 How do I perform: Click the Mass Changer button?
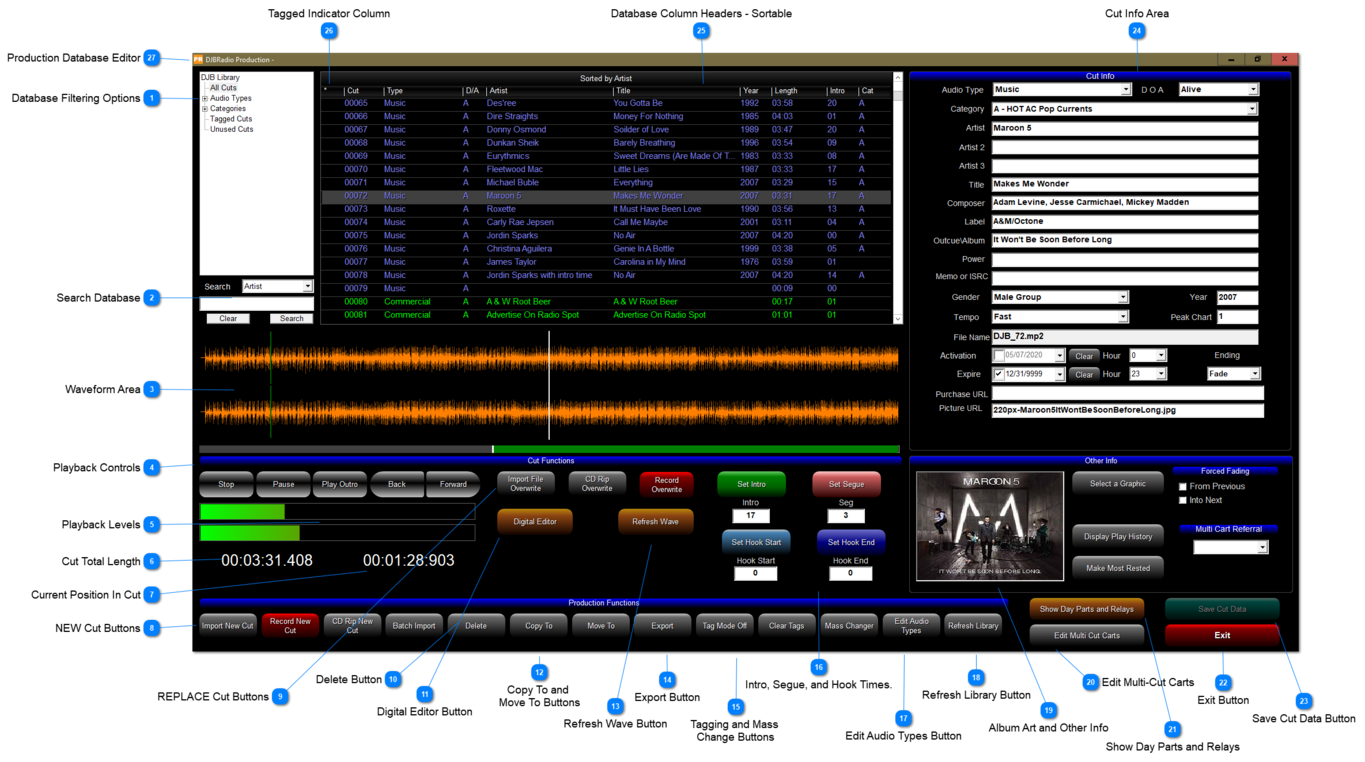coord(849,626)
